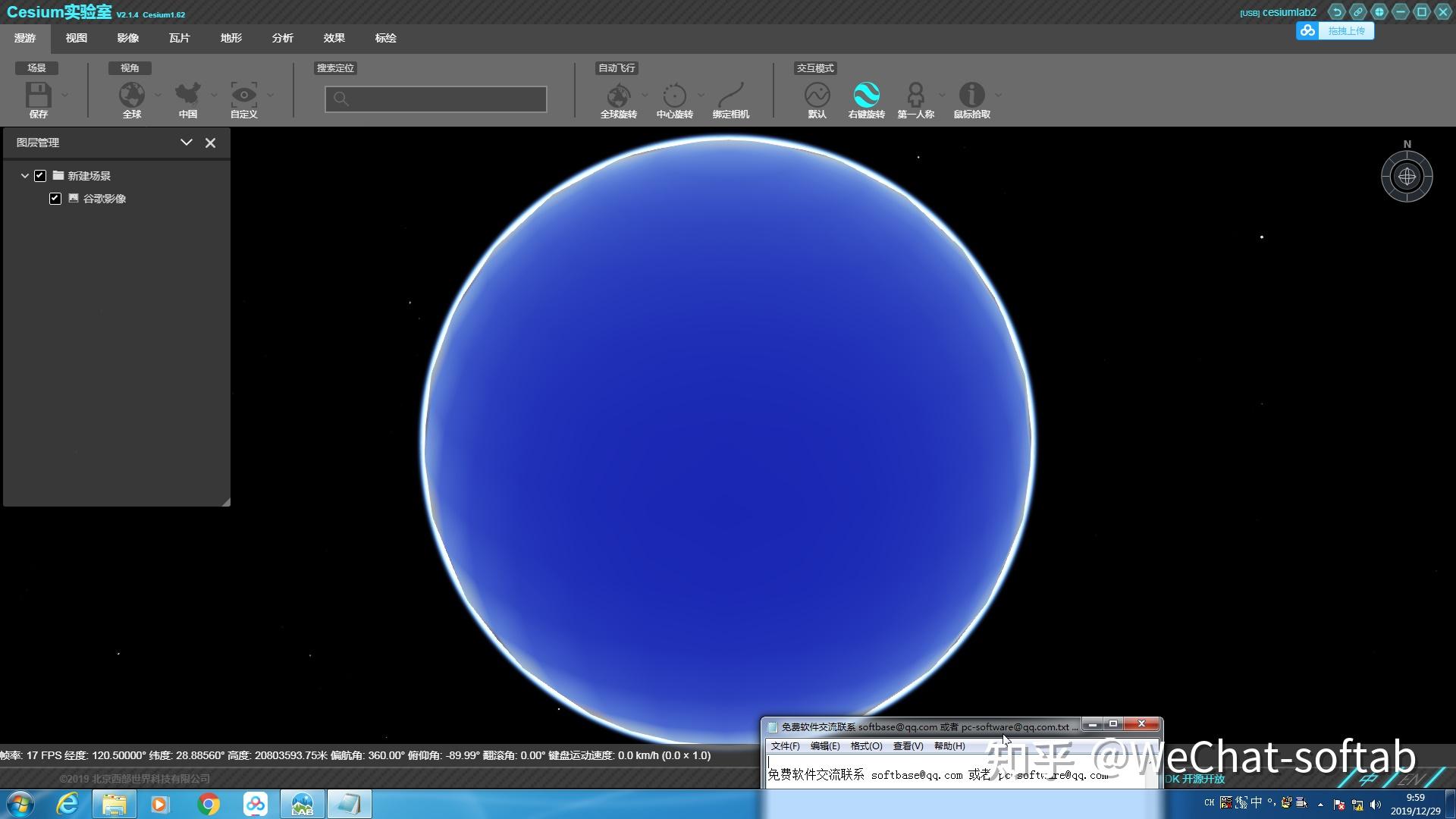The image size is (1456, 819).
Task: Toggle the 谷歌影像 layer checkbox
Action: [55, 199]
